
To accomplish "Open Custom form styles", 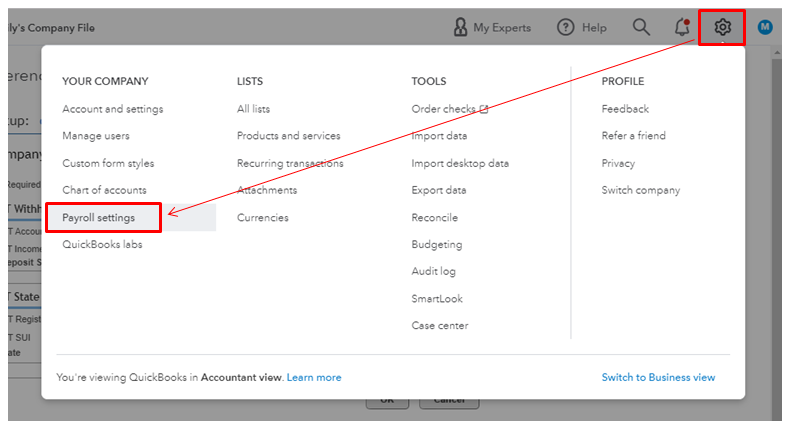I will [108, 163].
